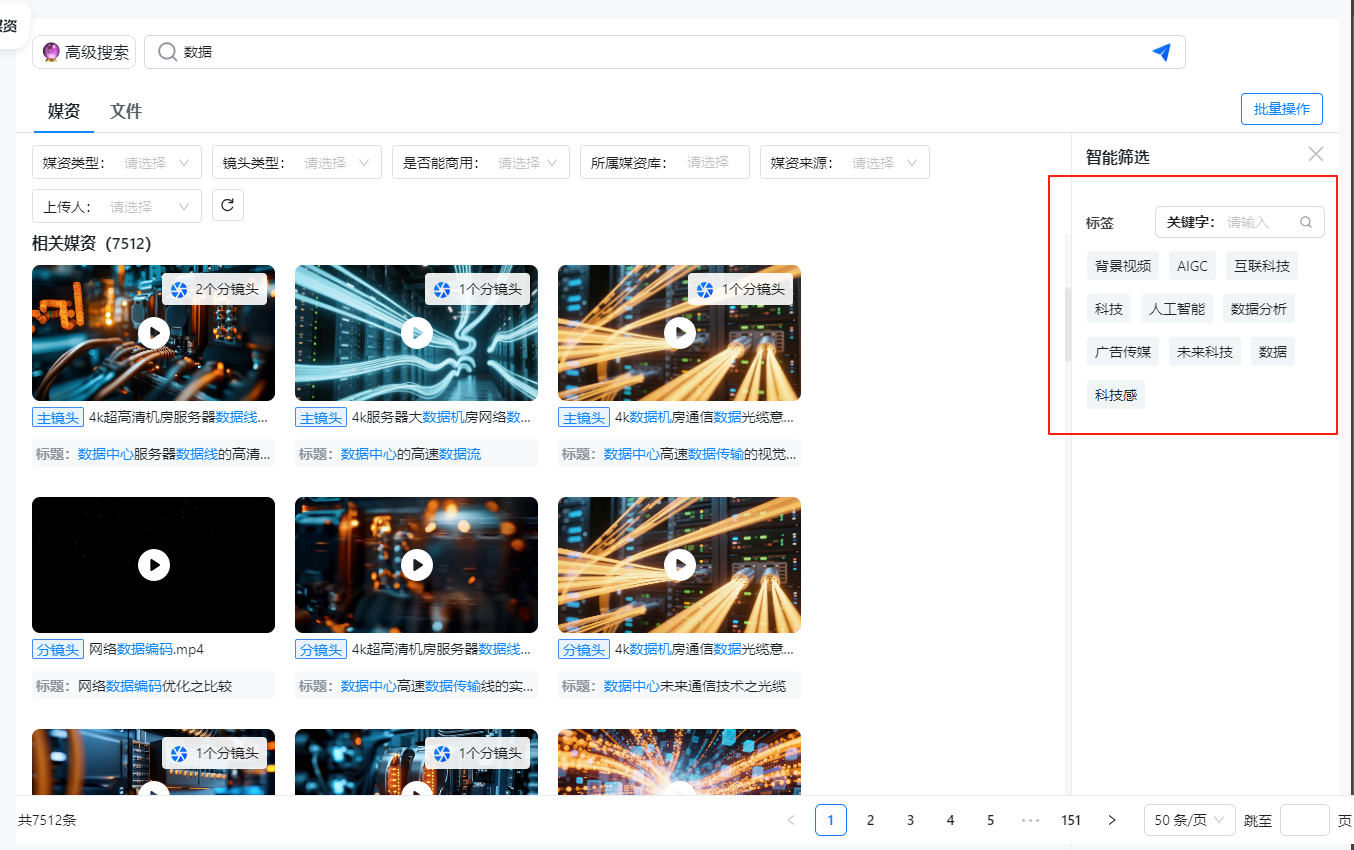Switch to the 文件 tab
Image resolution: width=1354 pixels, height=850 pixels.
click(126, 111)
